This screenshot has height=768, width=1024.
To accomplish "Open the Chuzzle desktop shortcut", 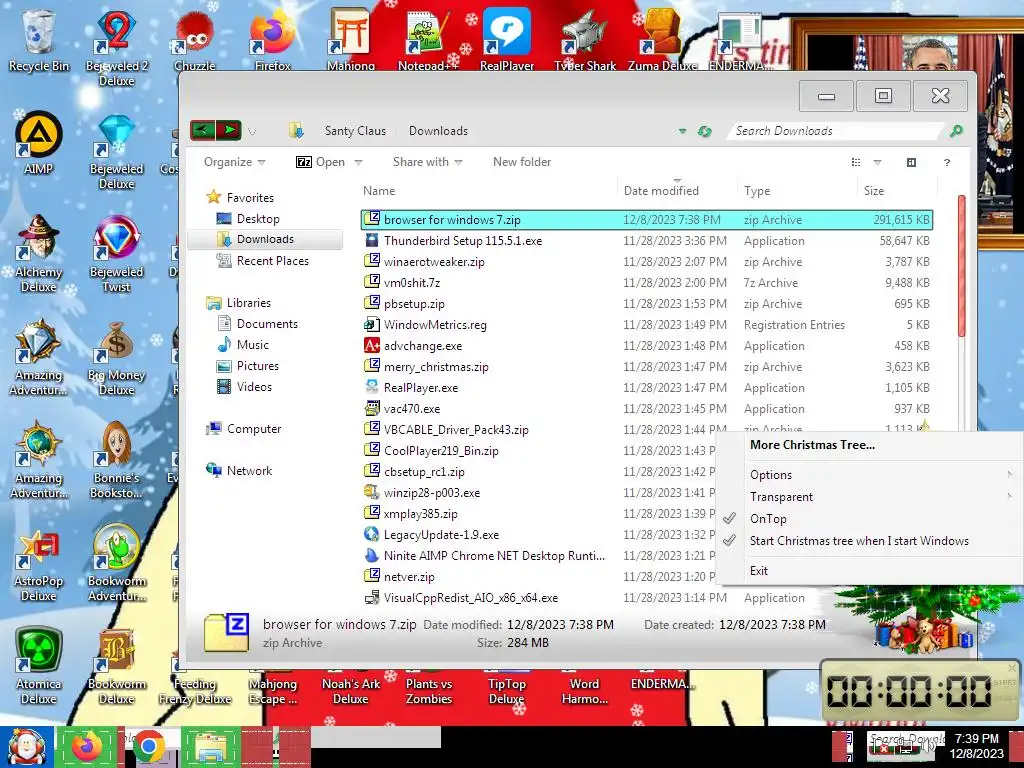I will point(194,38).
